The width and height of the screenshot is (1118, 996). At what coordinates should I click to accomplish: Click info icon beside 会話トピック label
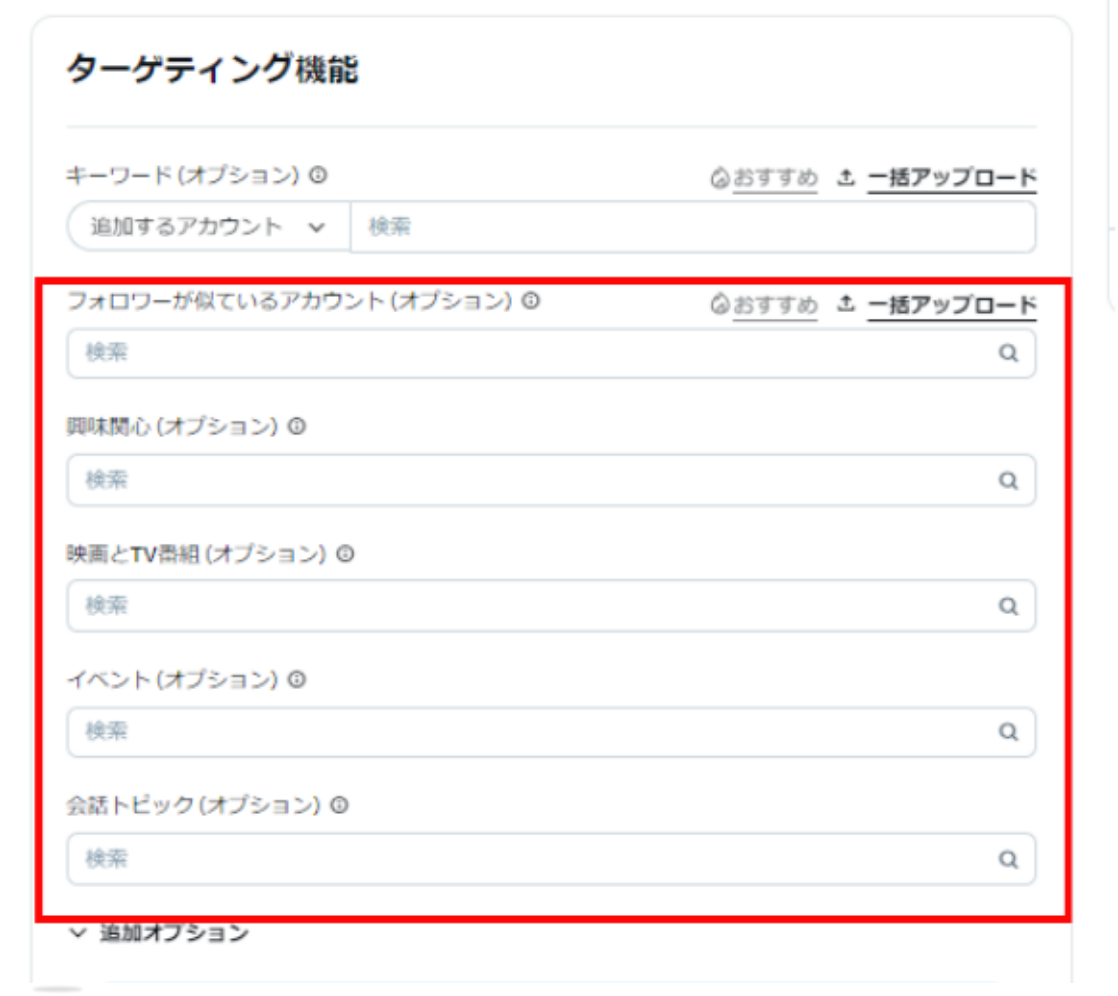click(x=339, y=805)
